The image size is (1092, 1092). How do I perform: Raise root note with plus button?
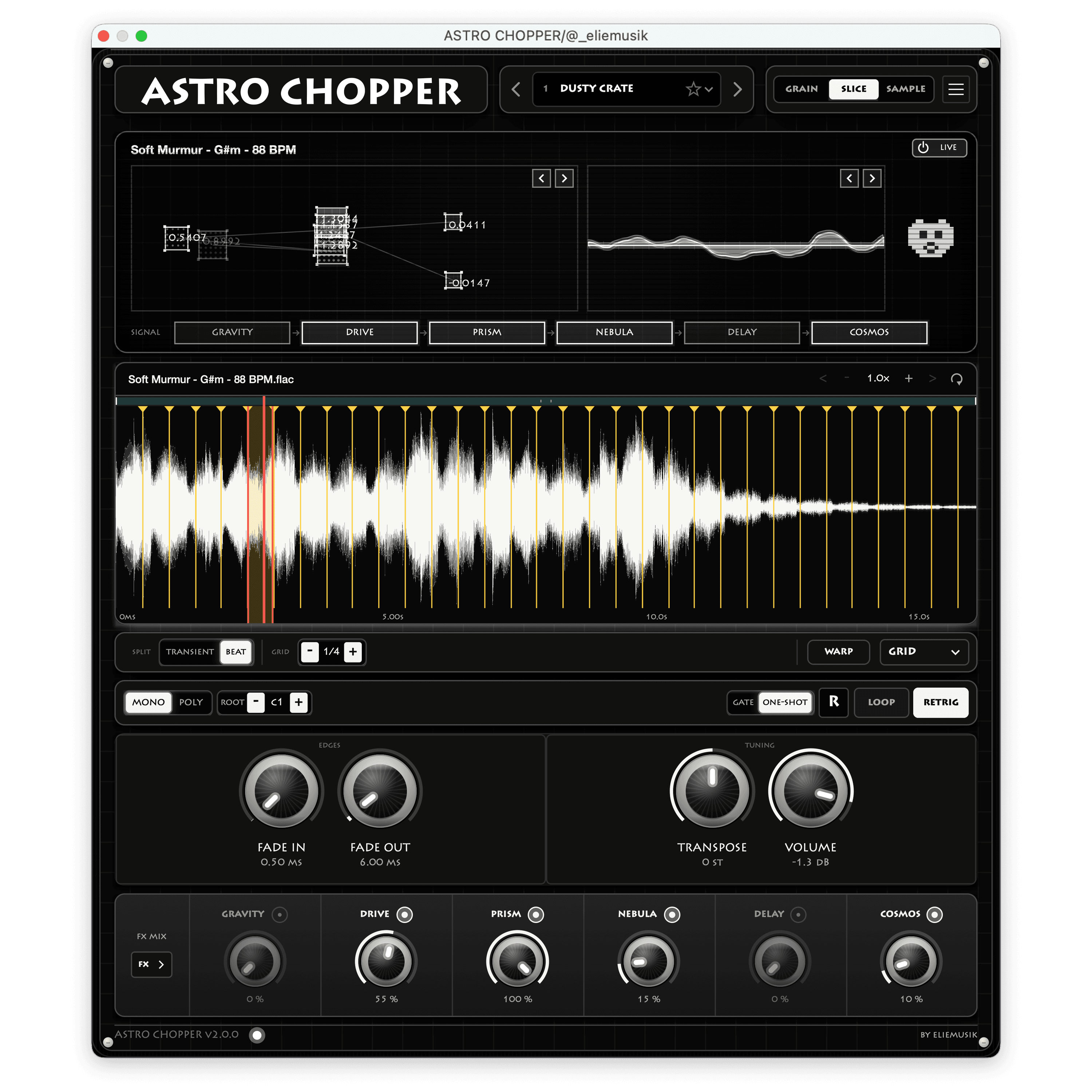coord(299,702)
